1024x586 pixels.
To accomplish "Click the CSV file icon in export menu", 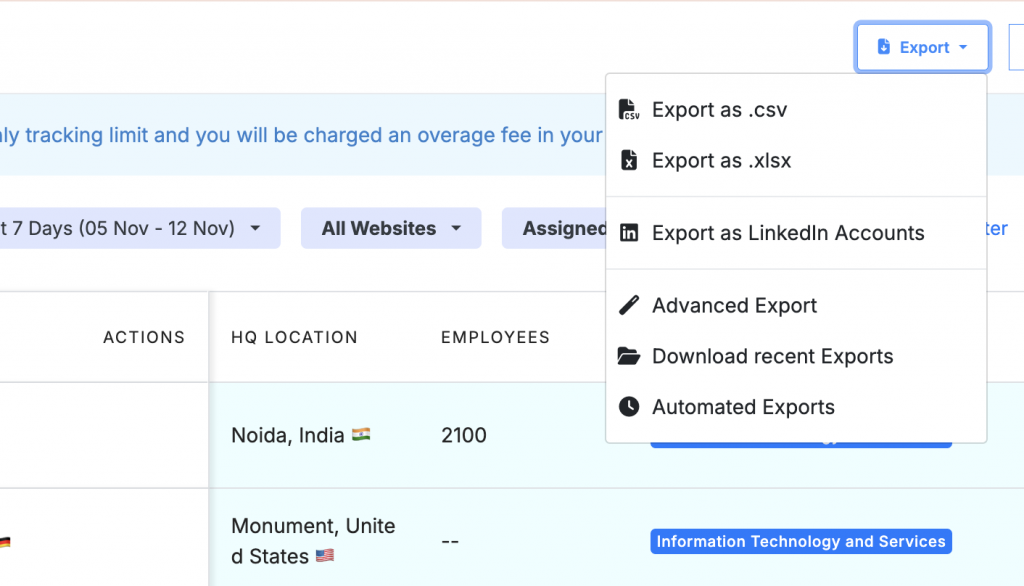I will click(629, 110).
